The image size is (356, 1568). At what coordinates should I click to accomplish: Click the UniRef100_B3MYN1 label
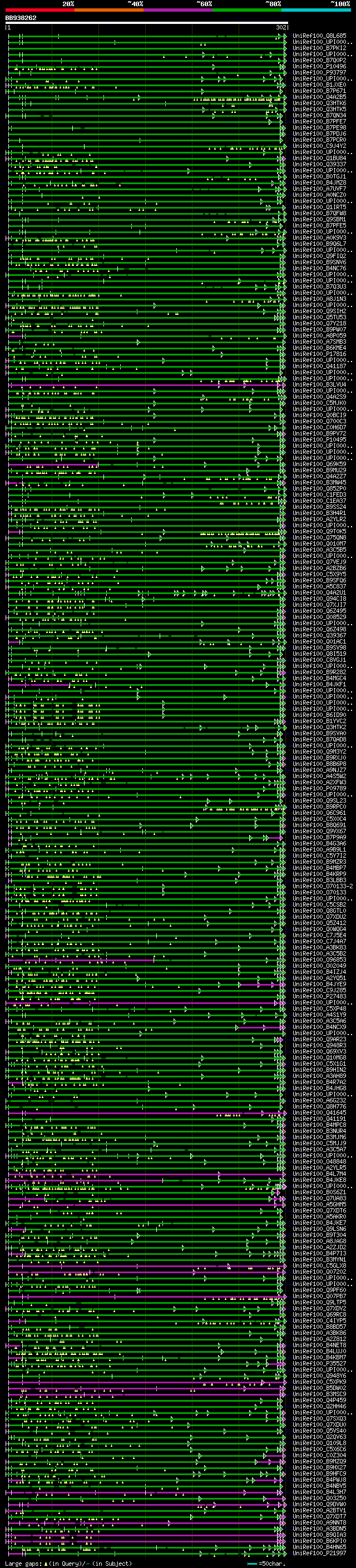tap(319, 1259)
